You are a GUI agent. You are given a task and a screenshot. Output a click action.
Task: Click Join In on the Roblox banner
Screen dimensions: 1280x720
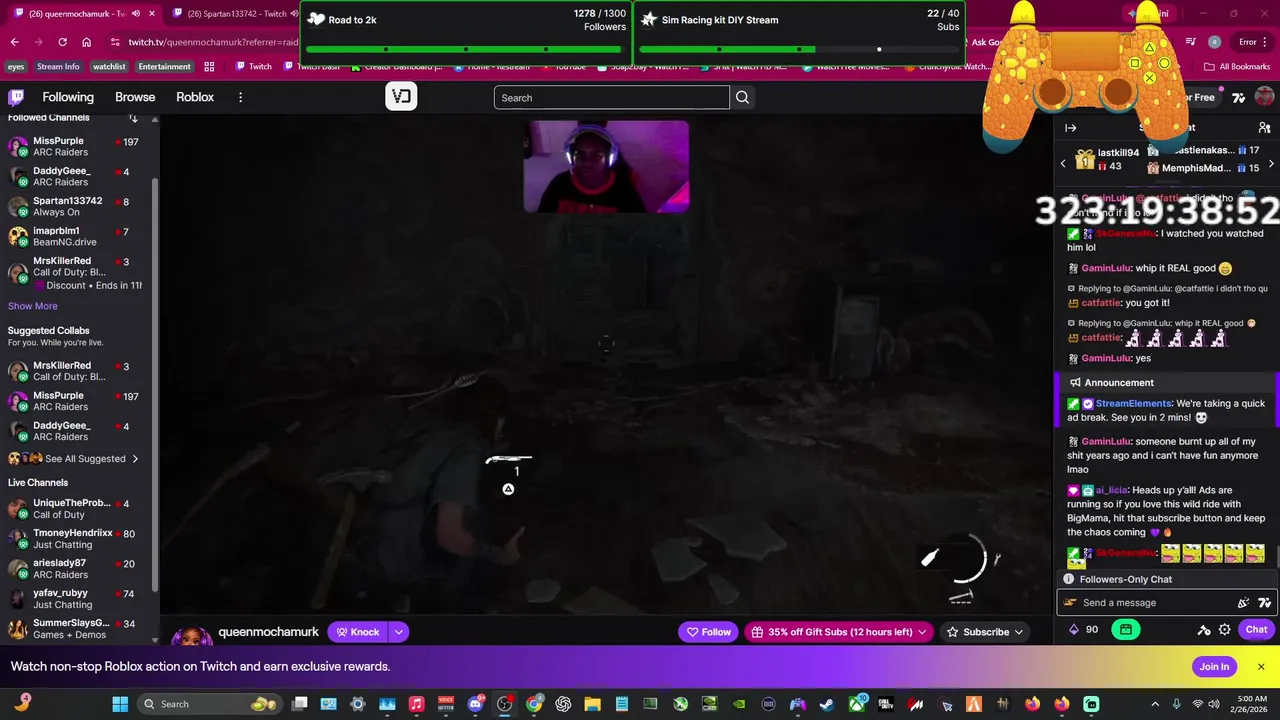(1214, 667)
